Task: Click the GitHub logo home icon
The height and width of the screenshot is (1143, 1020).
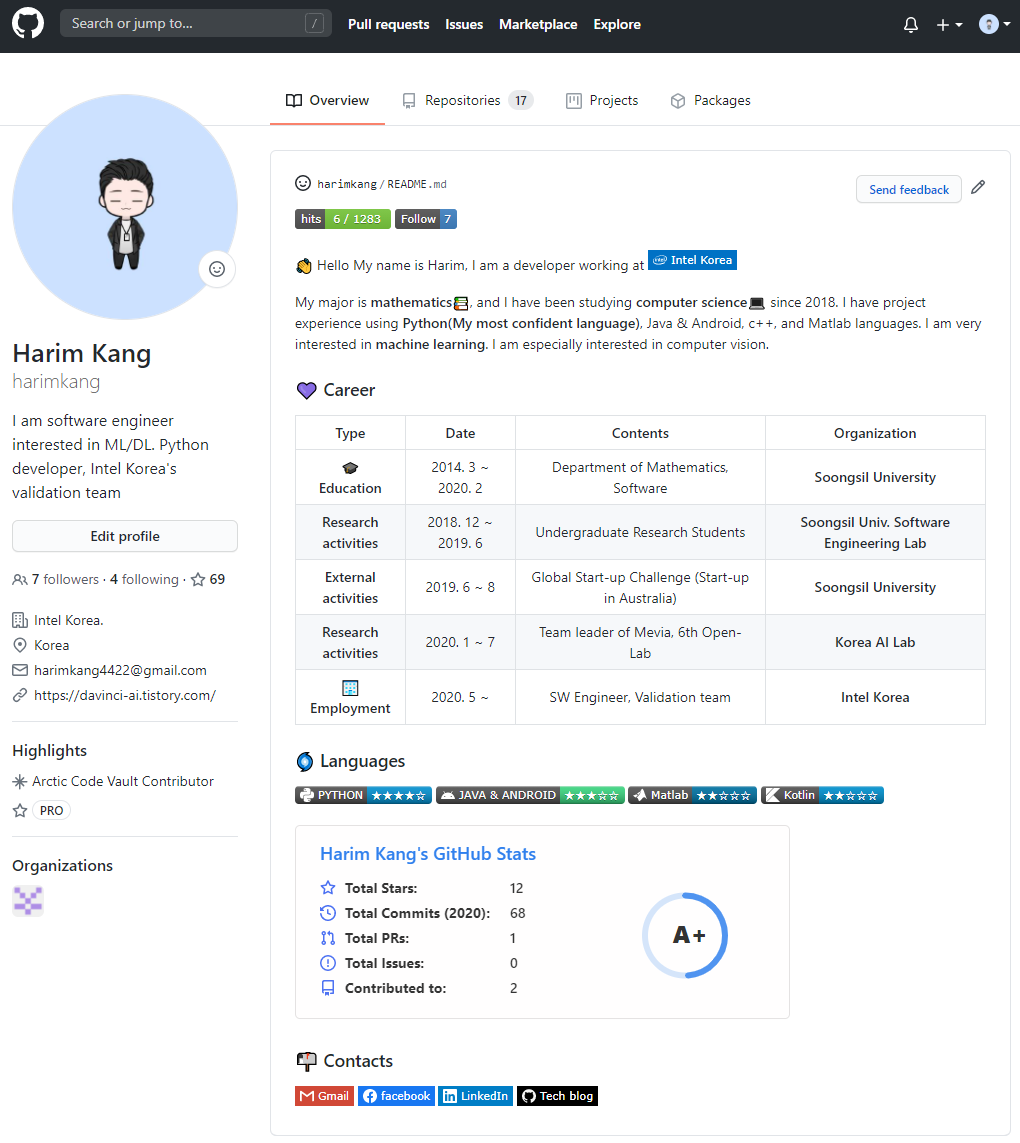Action: click(28, 23)
